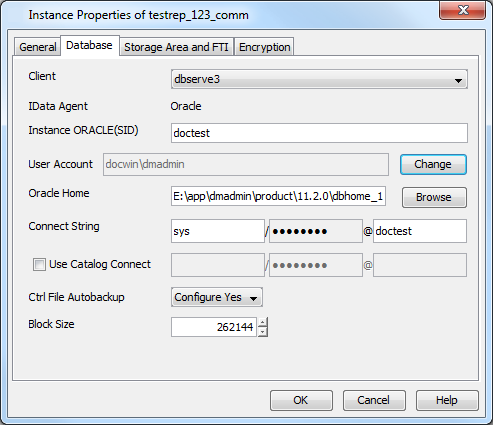Click the Block Size label
The height and width of the screenshot is (425, 493).
coord(51,324)
